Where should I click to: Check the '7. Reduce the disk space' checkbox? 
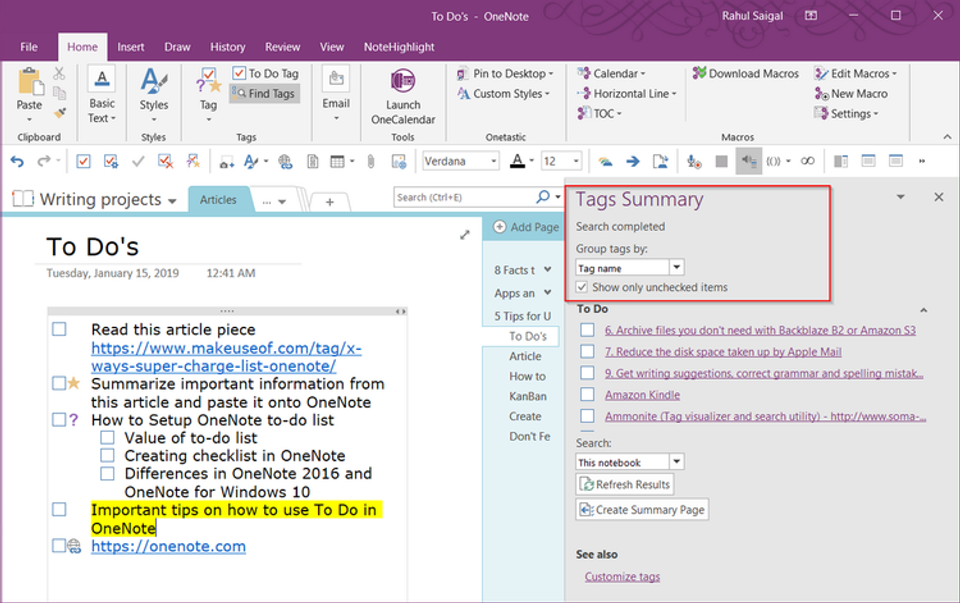[587, 351]
